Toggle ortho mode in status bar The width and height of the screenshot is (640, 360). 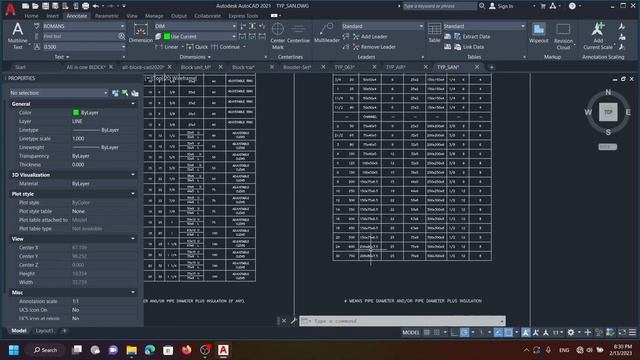click(x=454, y=333)
